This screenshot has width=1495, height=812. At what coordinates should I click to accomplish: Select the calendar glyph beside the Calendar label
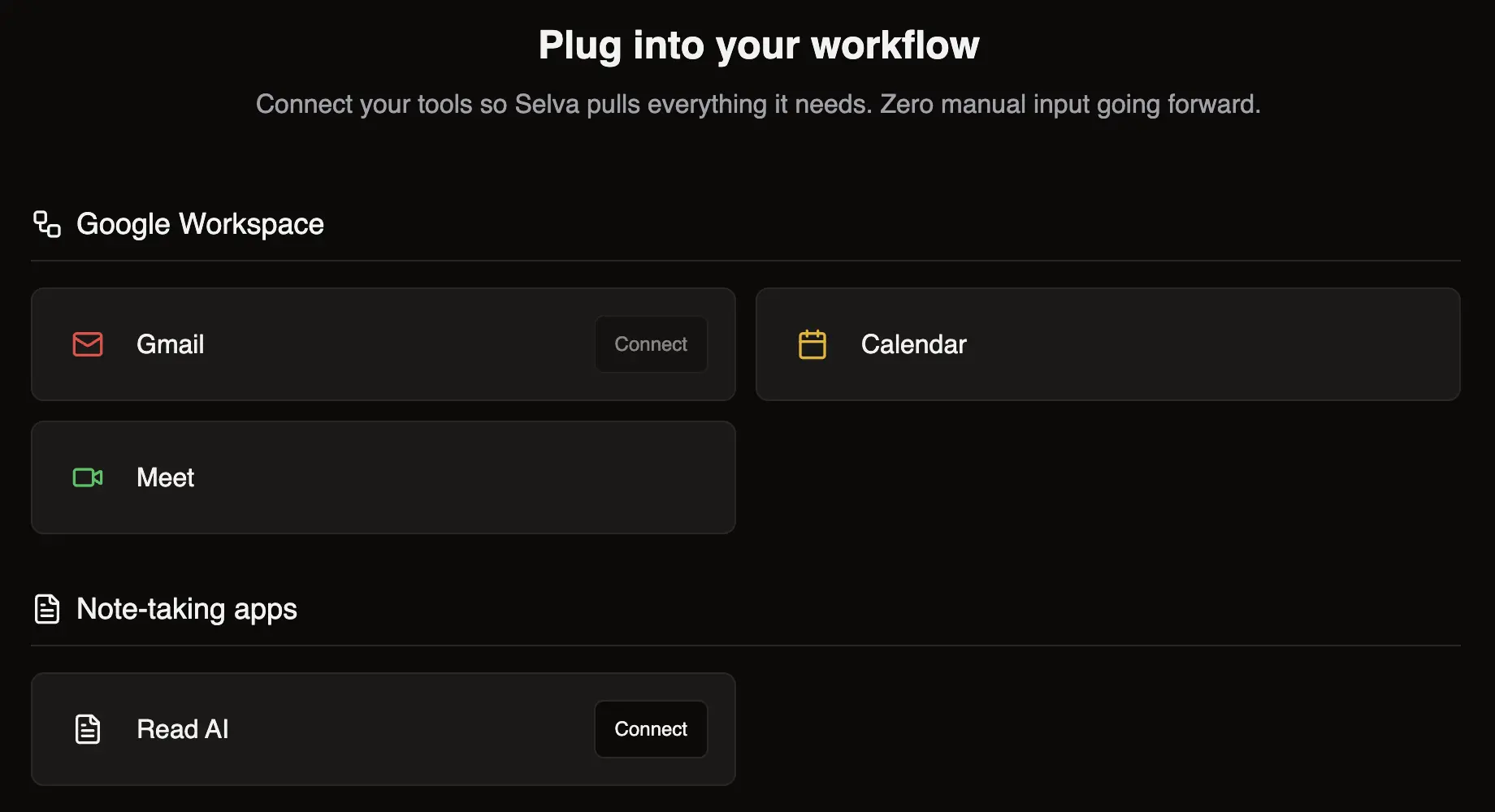pyautogui.click(x=812, y=344)
